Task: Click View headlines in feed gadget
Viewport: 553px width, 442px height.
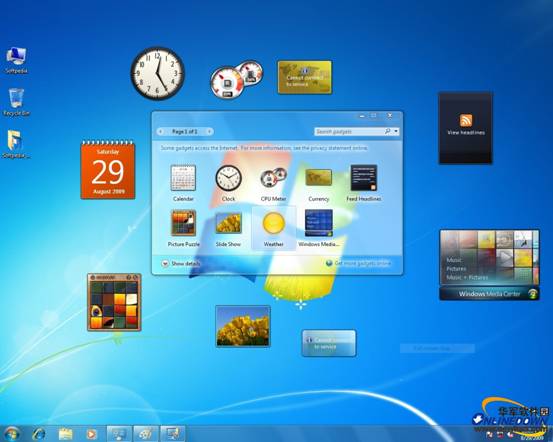Action: tap(466, 132)
